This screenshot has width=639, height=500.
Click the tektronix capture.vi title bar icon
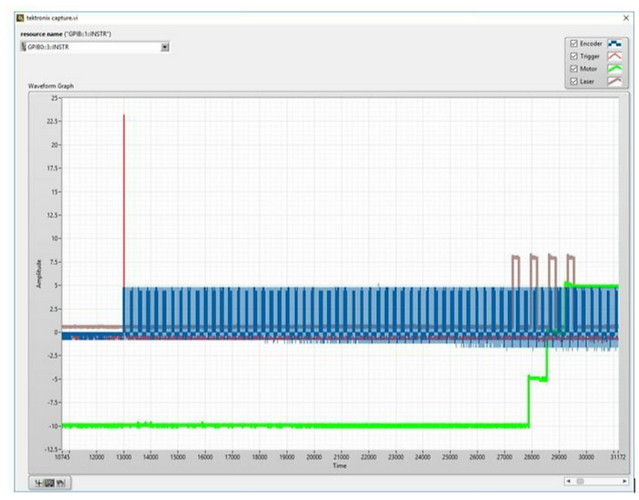pyautogui.click(x=20, y=18)
